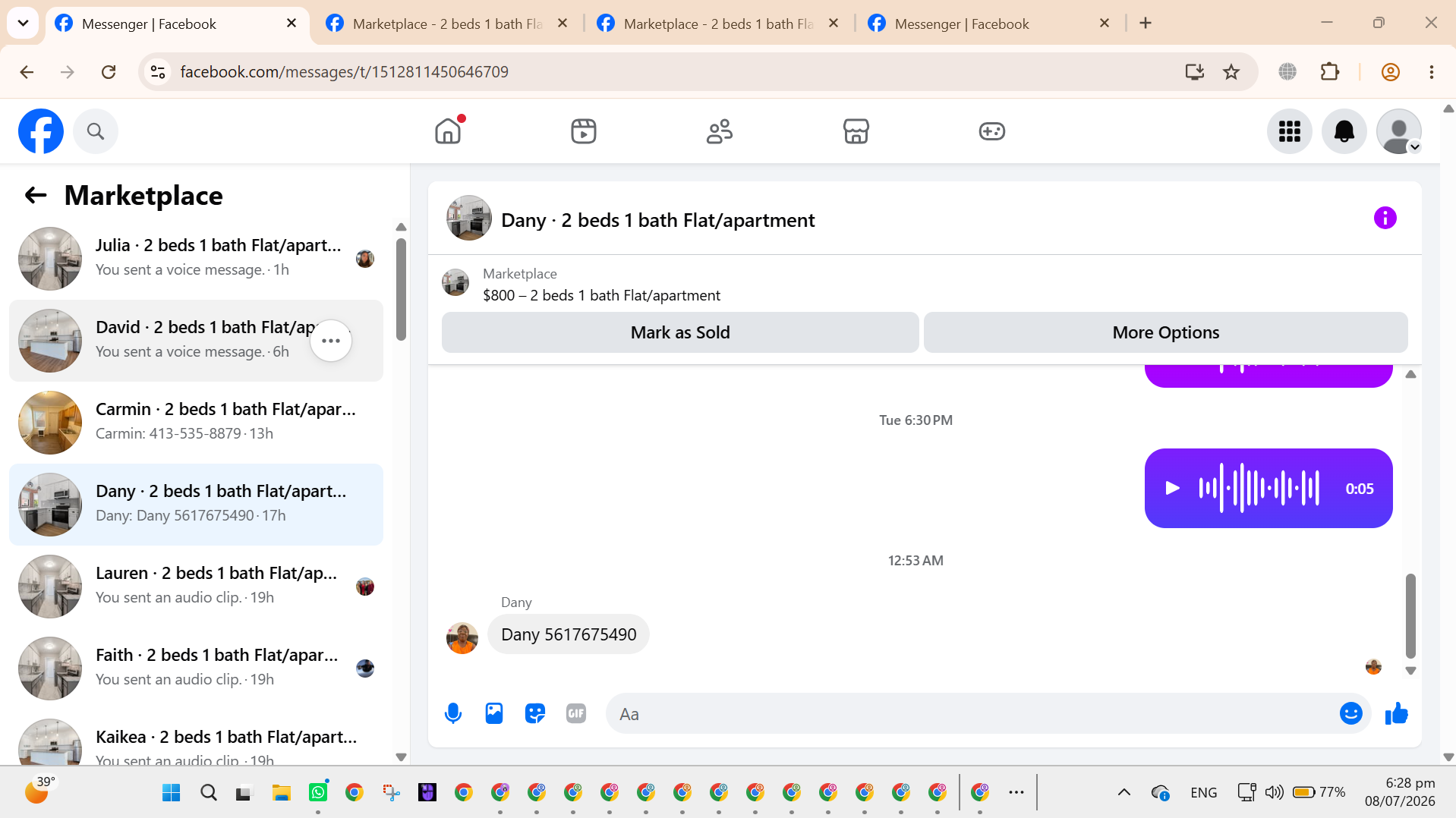Screen dimensions: 1456x818
Task: Open the taskbar clock and date
Action: [1401, 791]
